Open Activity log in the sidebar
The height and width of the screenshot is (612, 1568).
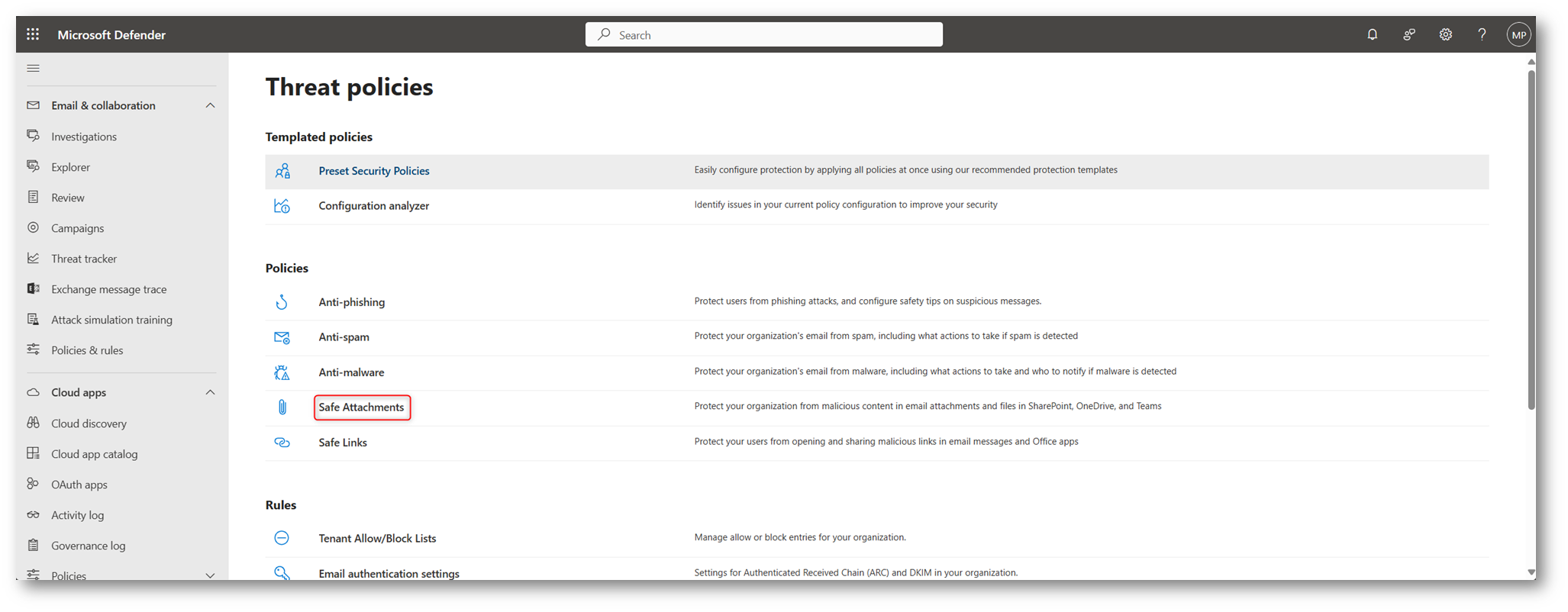[x=77, y=515]
